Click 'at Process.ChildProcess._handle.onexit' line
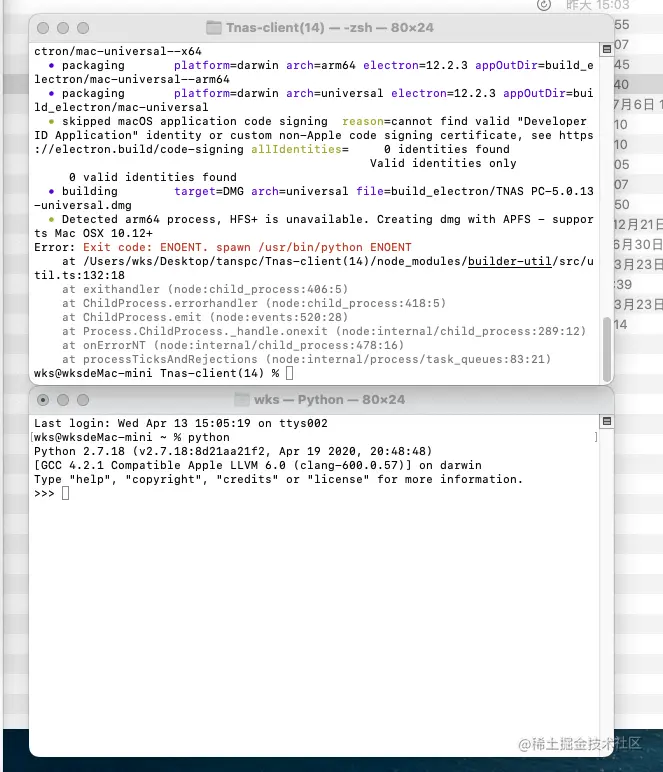Viewport: 663px width, 772px height. tap(324, 331)
